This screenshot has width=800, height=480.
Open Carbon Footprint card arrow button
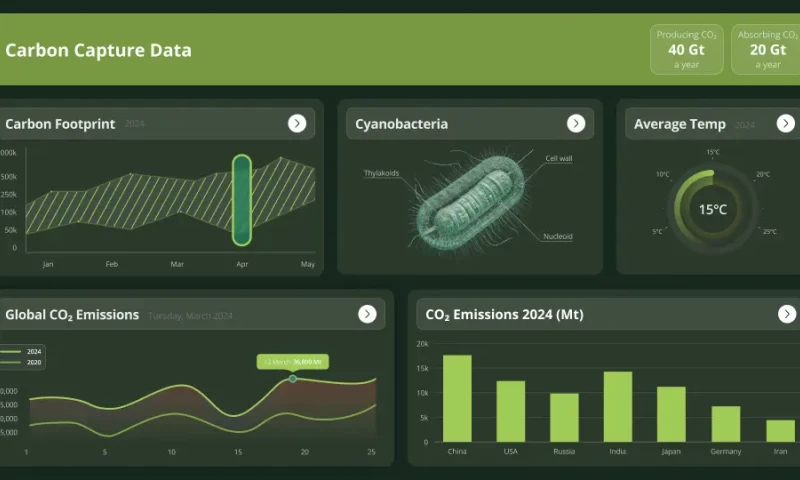(x=297, y=123)
